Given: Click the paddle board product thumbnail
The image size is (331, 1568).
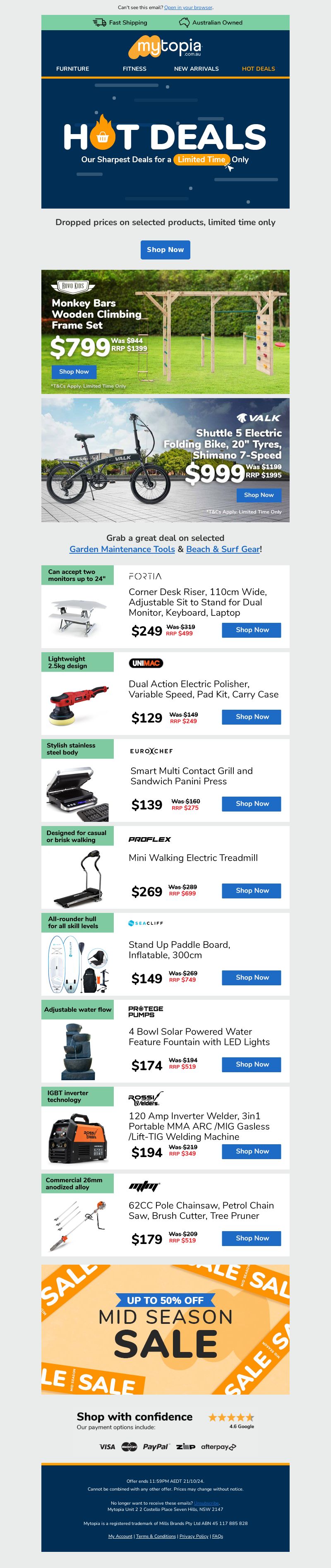Looking at the screenshot, I should 79,964.
